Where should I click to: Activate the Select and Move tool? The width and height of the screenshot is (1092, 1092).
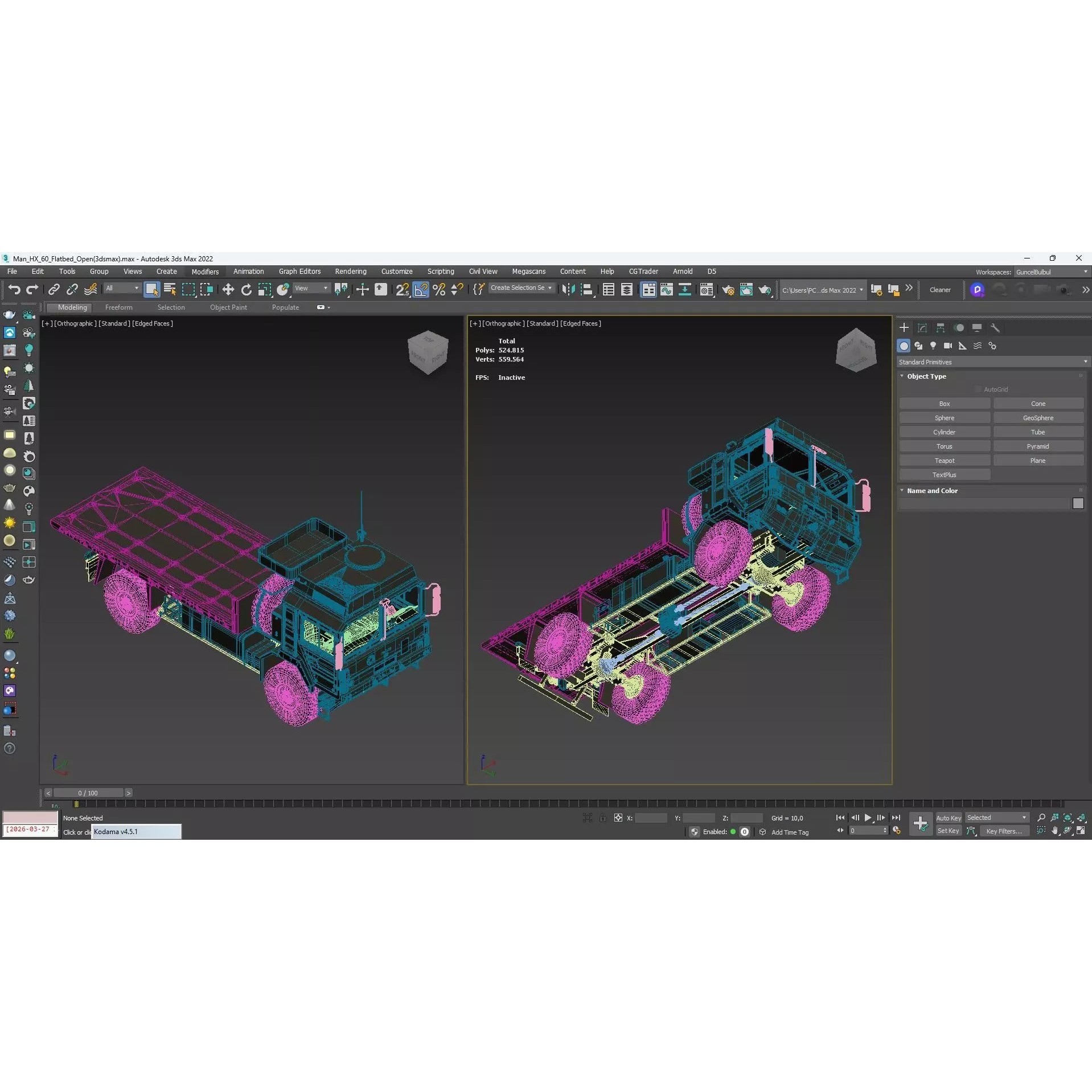point(228,290)
